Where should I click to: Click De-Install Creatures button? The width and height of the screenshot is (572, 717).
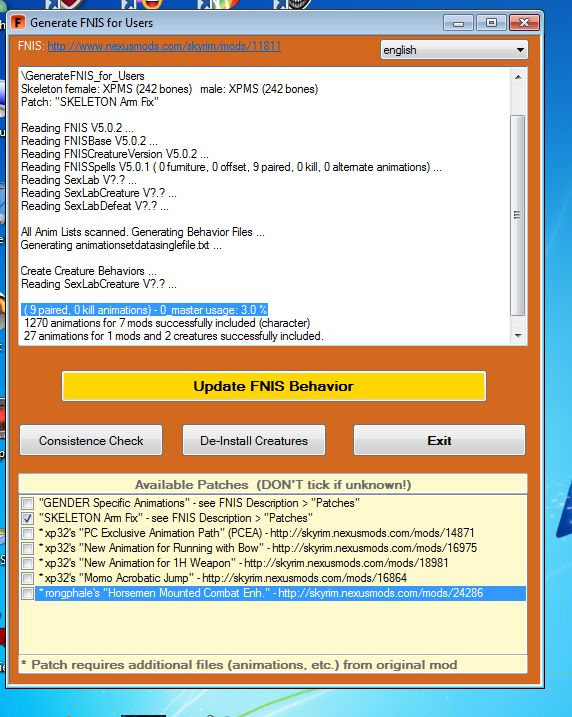pyautogui.click(x=254, y=440)
